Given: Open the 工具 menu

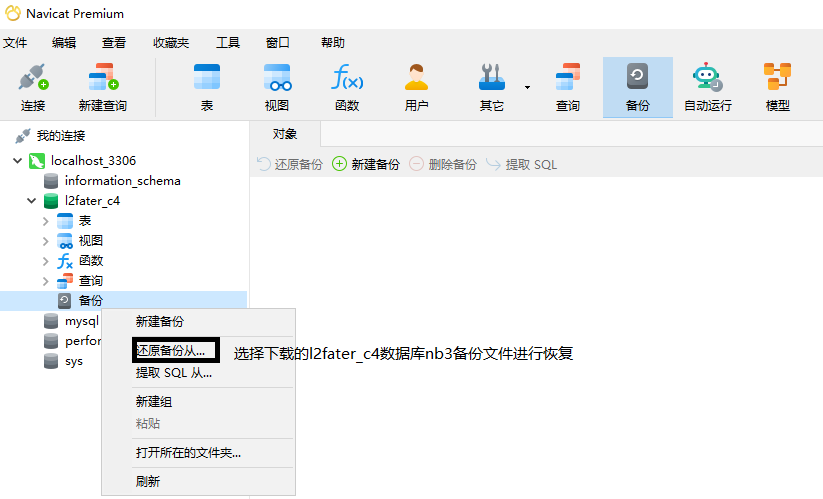Looking at the screenshot, I should pos(228,43).
